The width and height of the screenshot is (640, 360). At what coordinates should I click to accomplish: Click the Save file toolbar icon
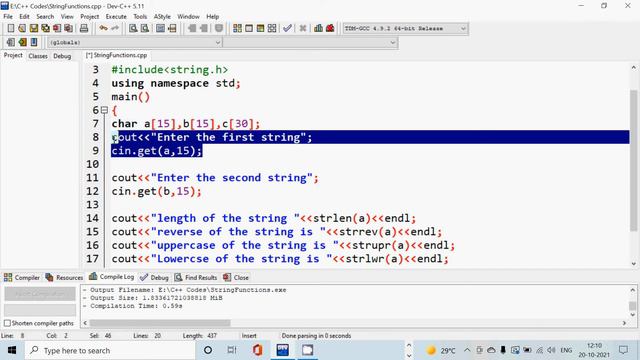point(34,28)
